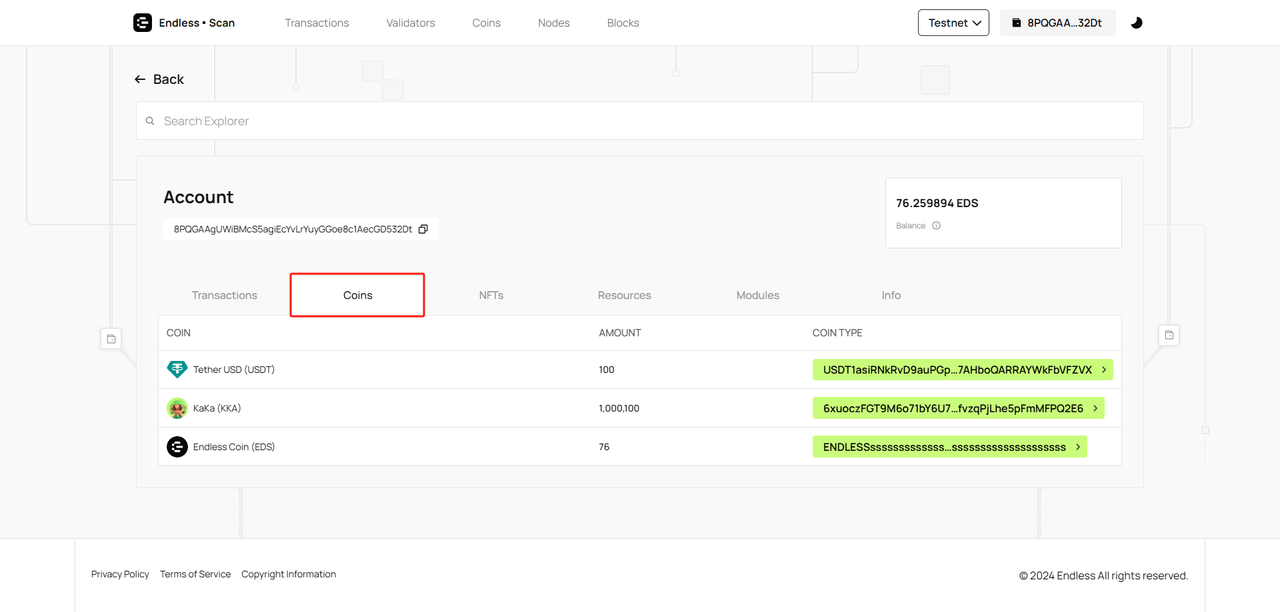Go back using the Back button
This screenshot has height=612, width=1280.
click(x=160, y=79)
